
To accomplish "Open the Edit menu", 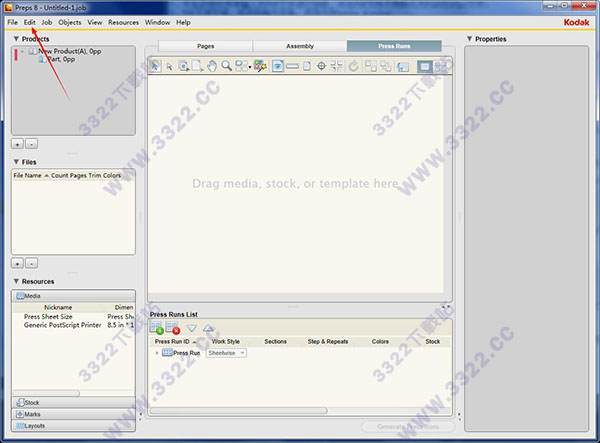I will coord(29,22).
